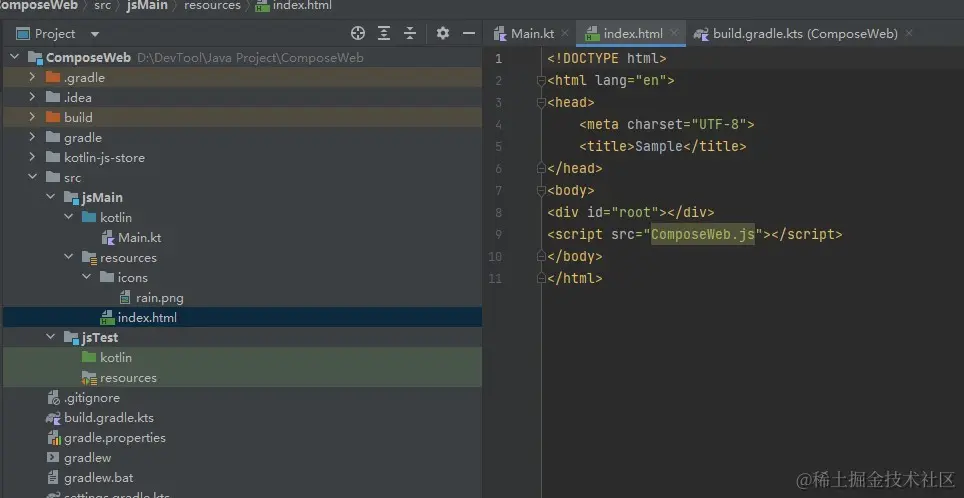Click index.html in the breadcrumb path
The image size is (964, 498).
point(302,6)
